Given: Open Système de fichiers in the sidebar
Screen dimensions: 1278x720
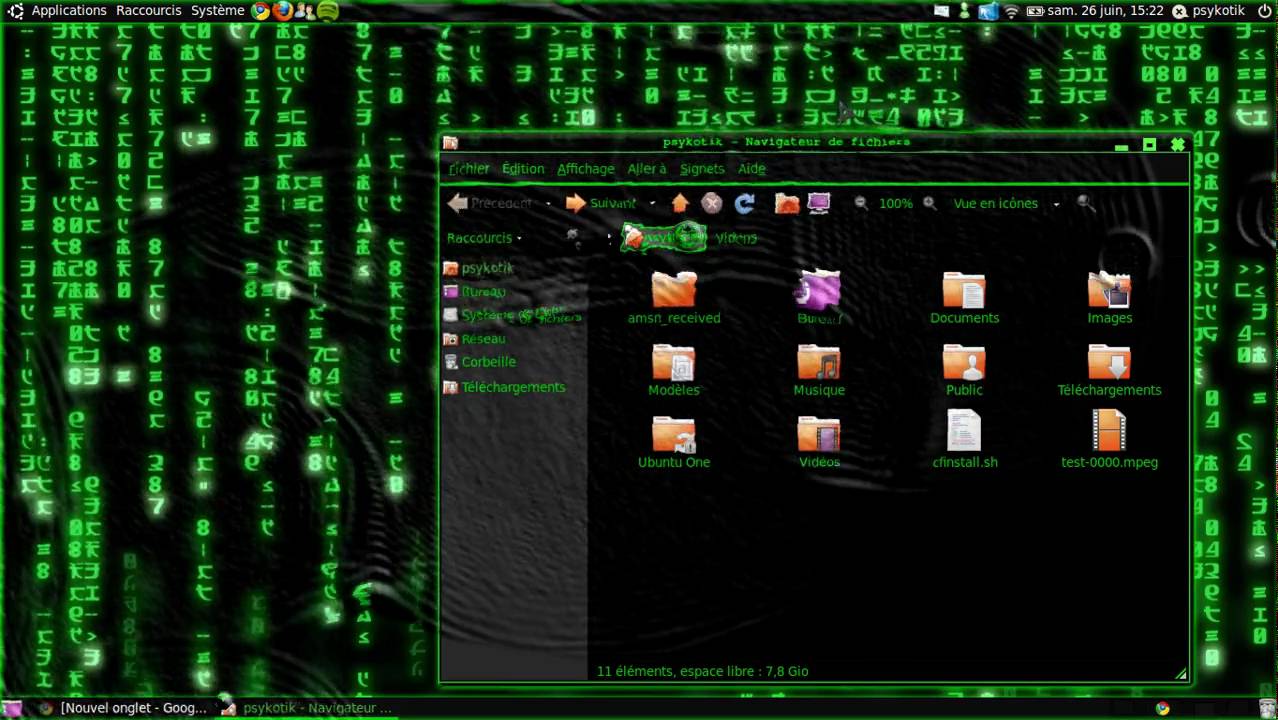Looking at the screenshot, I should click(x=512, y=315).
